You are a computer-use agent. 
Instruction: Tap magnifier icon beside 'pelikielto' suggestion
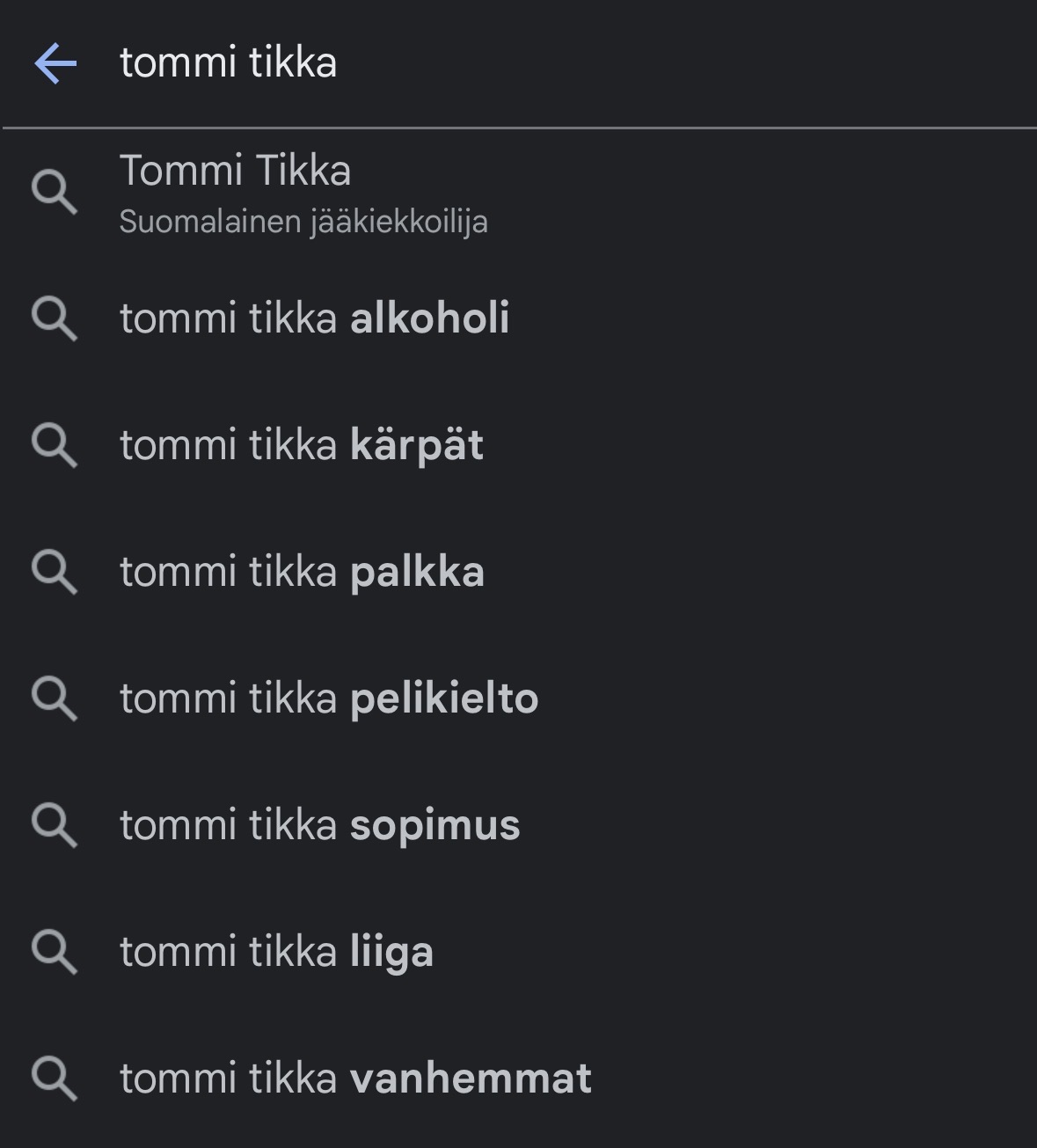tap(55, 698)
